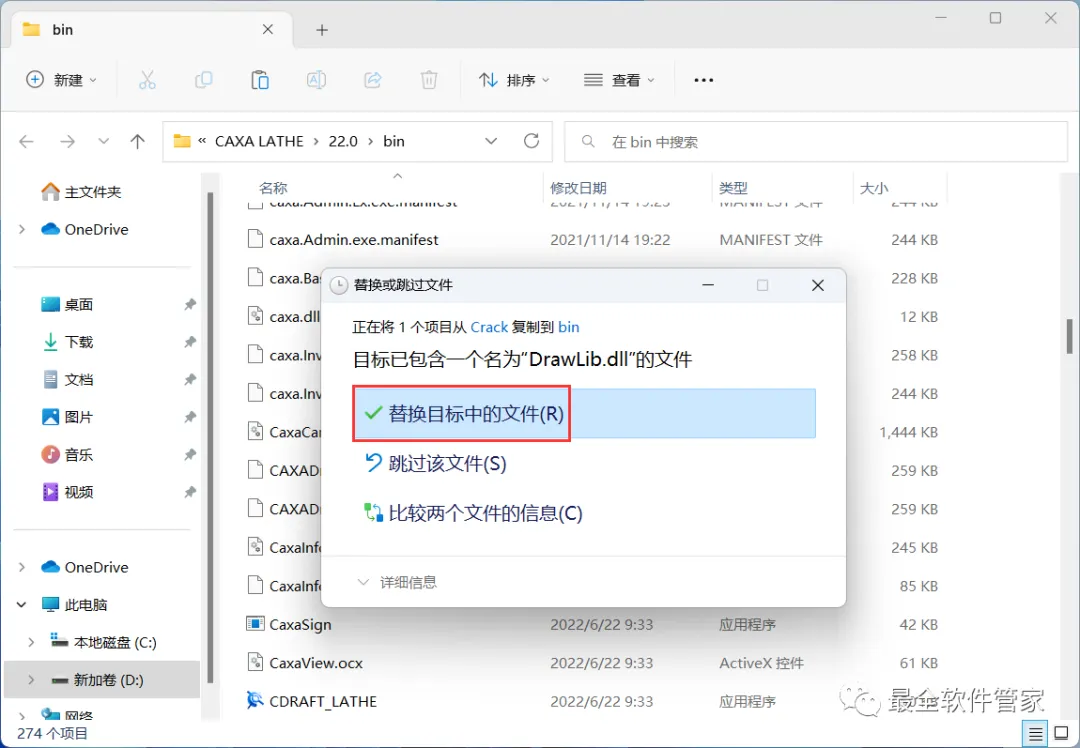This screenshot has height=748, width=1080.
Task: Choose 跳过该文件(S) in the dialog
Action: click(436, 464)
